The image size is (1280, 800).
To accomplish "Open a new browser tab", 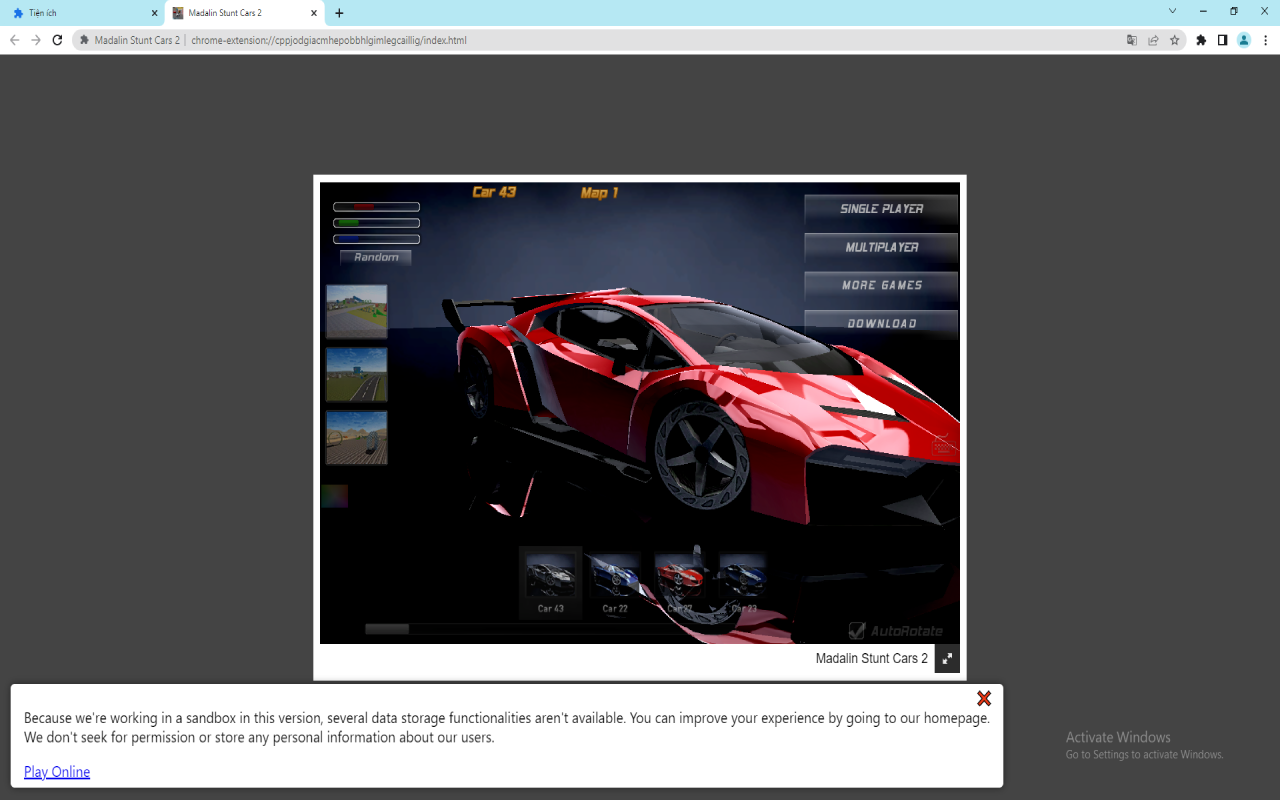I will [339, 13].
